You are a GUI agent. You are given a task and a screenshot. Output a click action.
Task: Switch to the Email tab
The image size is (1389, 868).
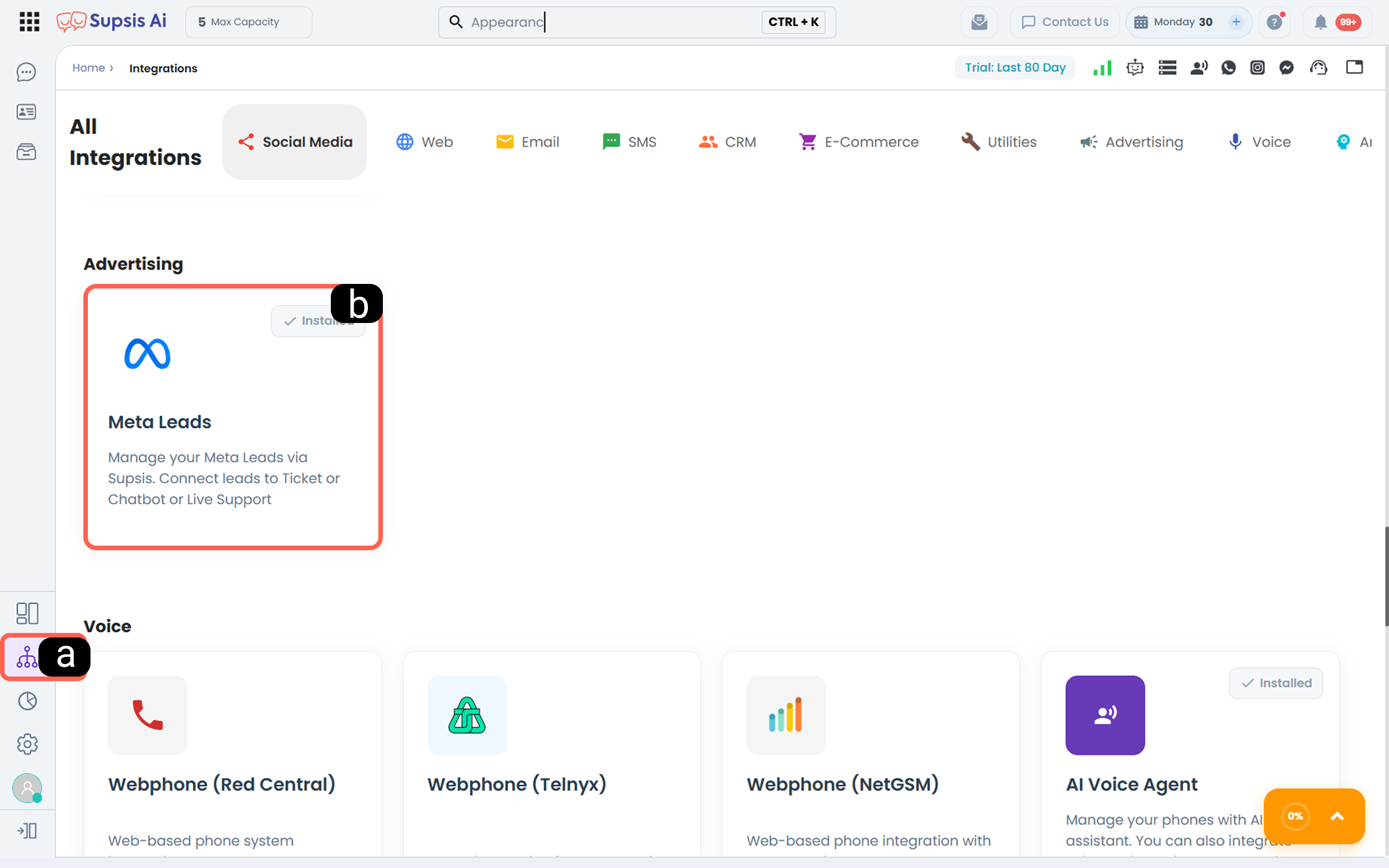527,142
